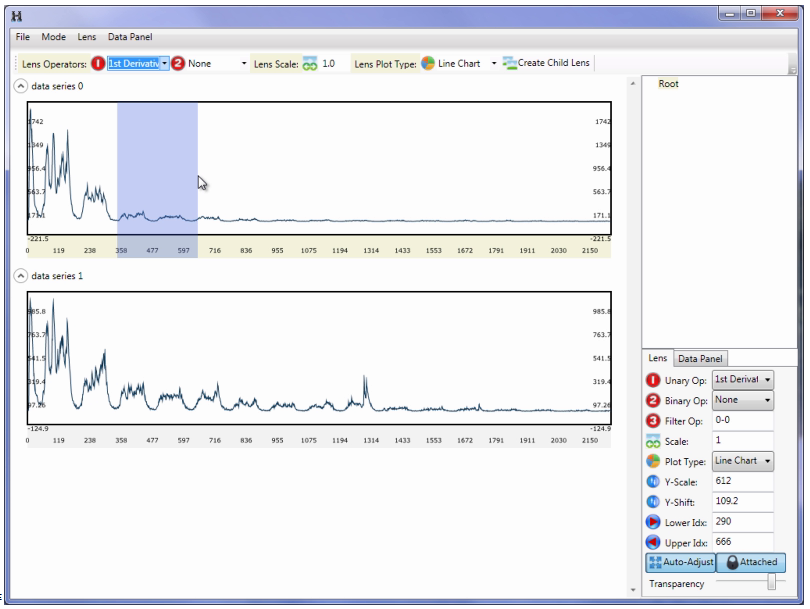Click the Lens Scale 1.0 value in toolbar

pyautogui.click(x=329, y=64)
